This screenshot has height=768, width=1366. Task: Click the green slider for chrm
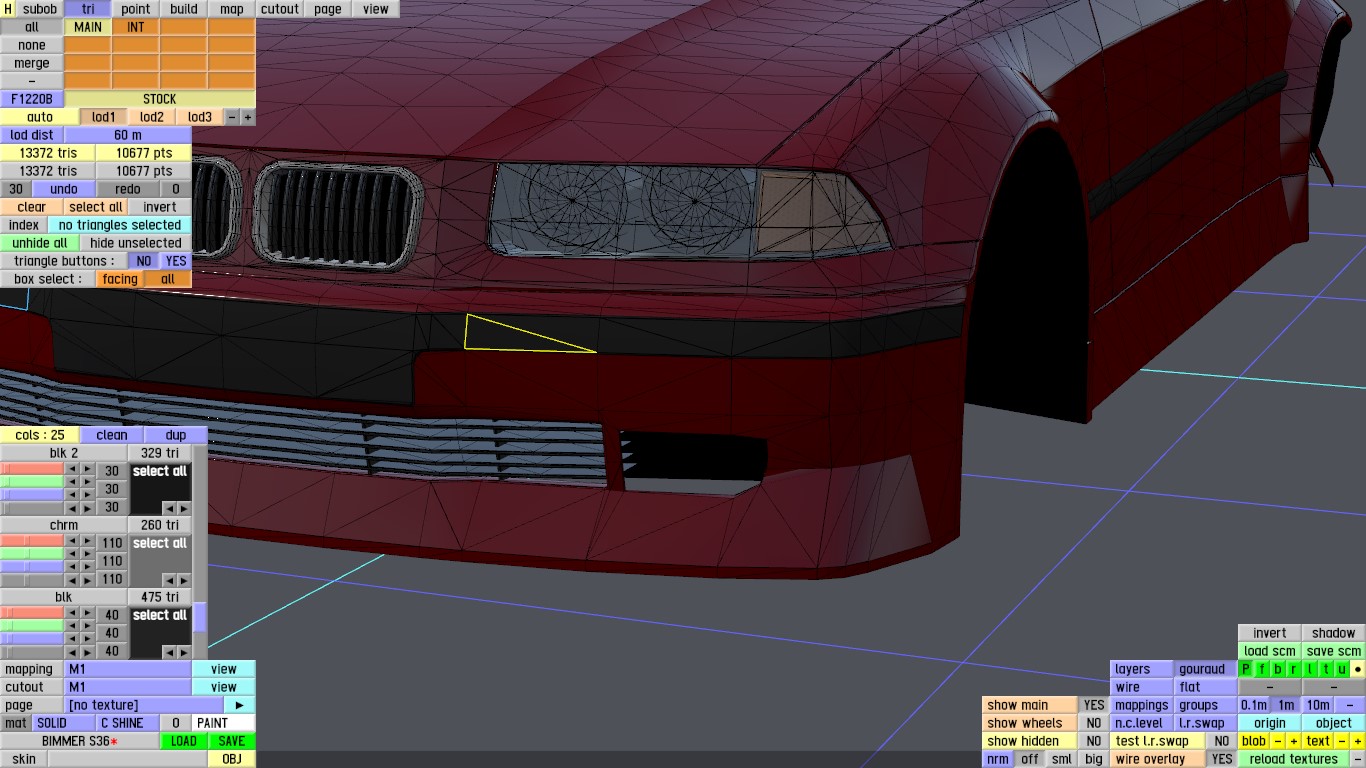(32, 553)
